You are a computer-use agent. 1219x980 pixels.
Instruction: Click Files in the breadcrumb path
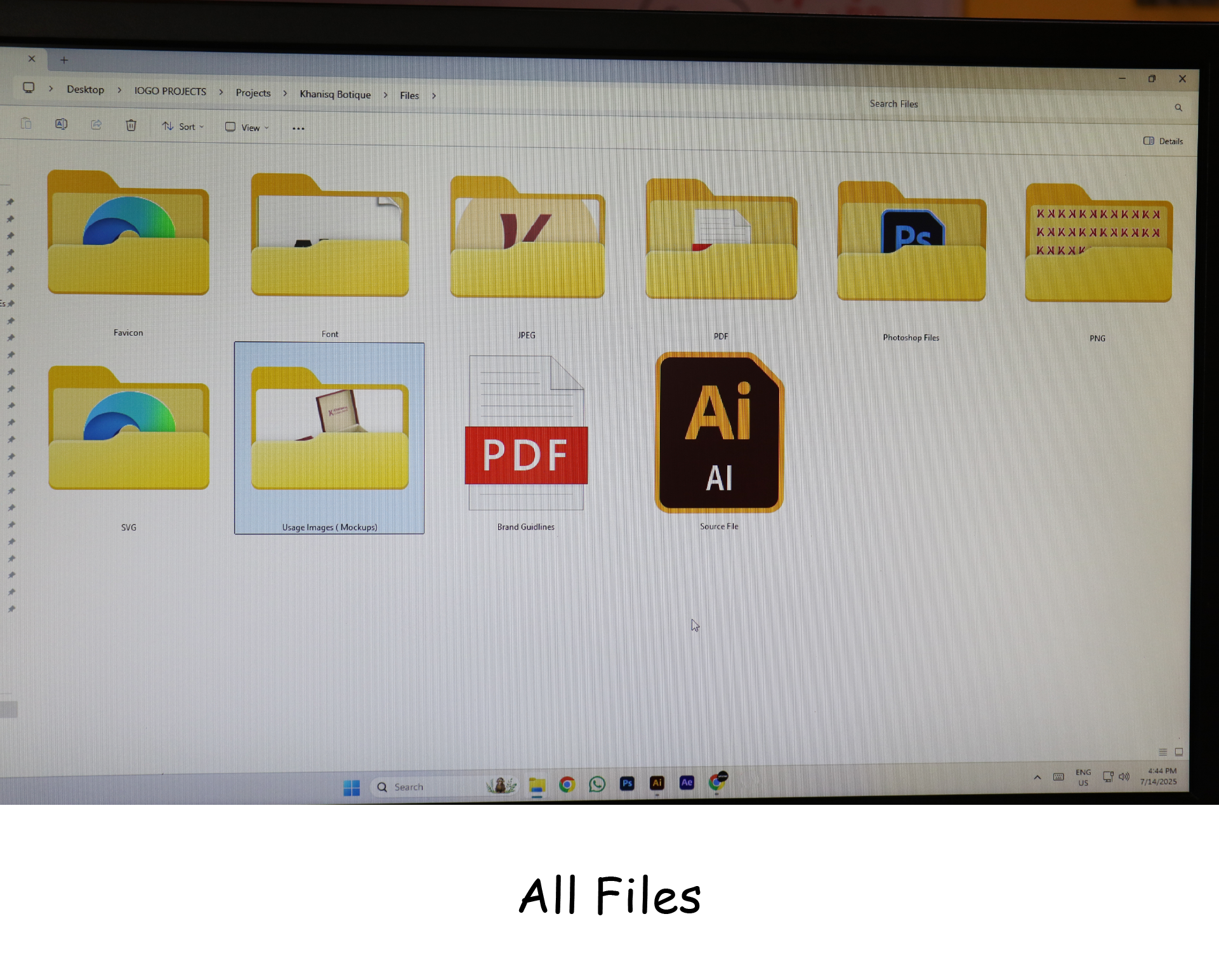pos(409,95)
